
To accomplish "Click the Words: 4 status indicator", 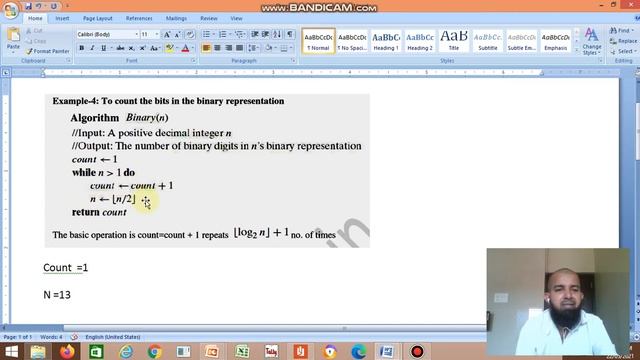I will tap(51, 337).
